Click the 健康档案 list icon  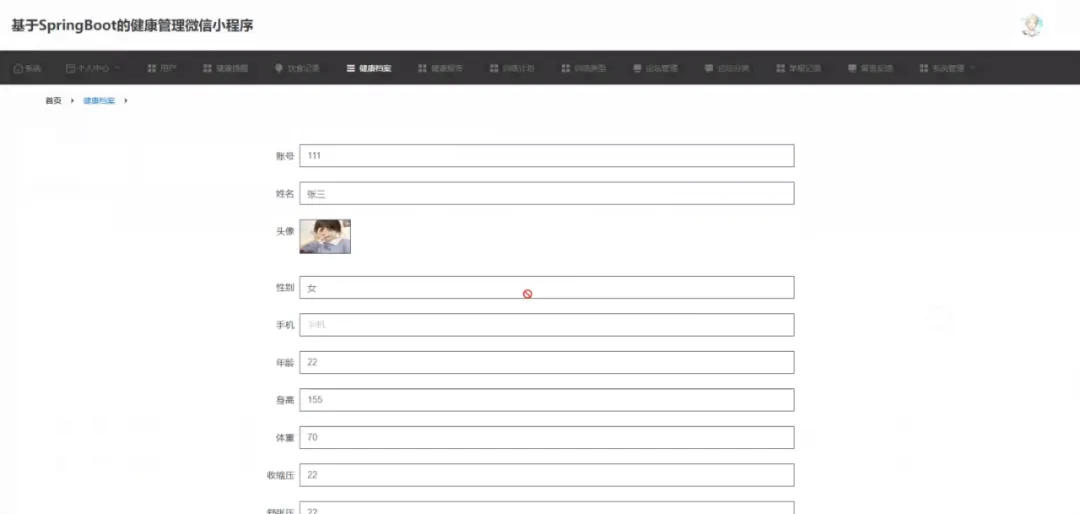pos(351,68)
